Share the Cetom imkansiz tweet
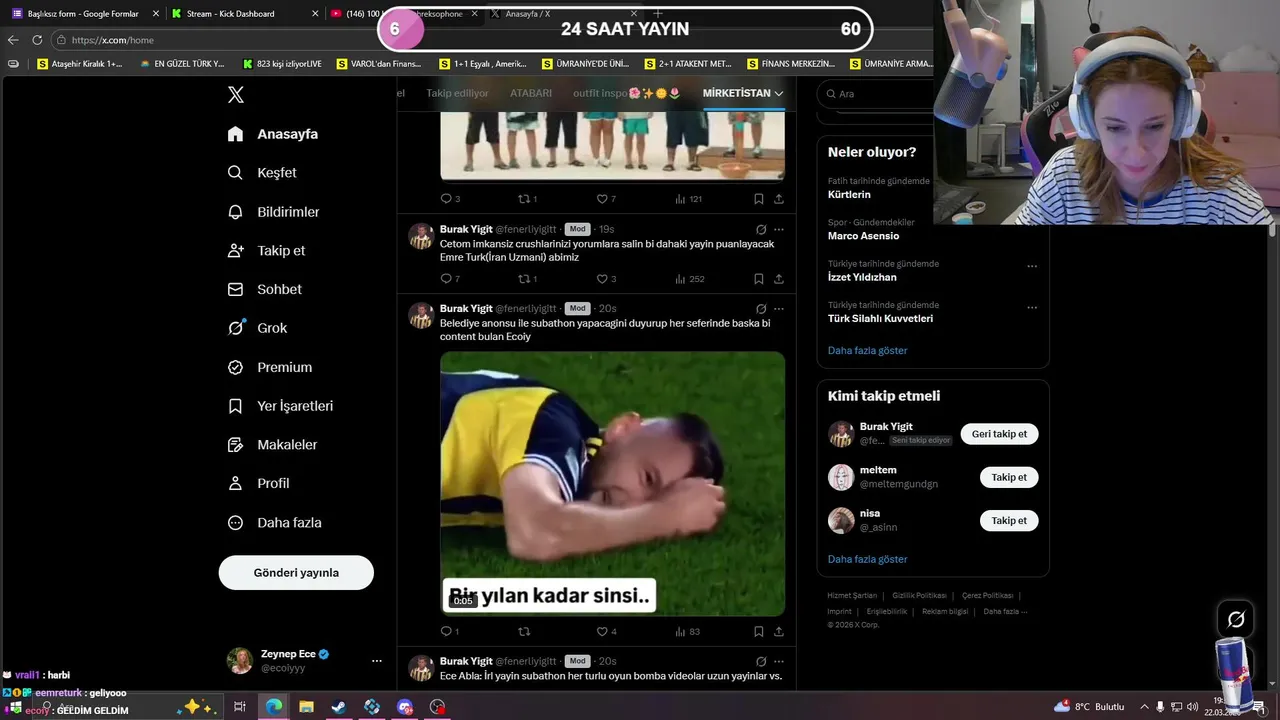The height and width of the screenshot is (720, 1280). click(x=779, y=279)
